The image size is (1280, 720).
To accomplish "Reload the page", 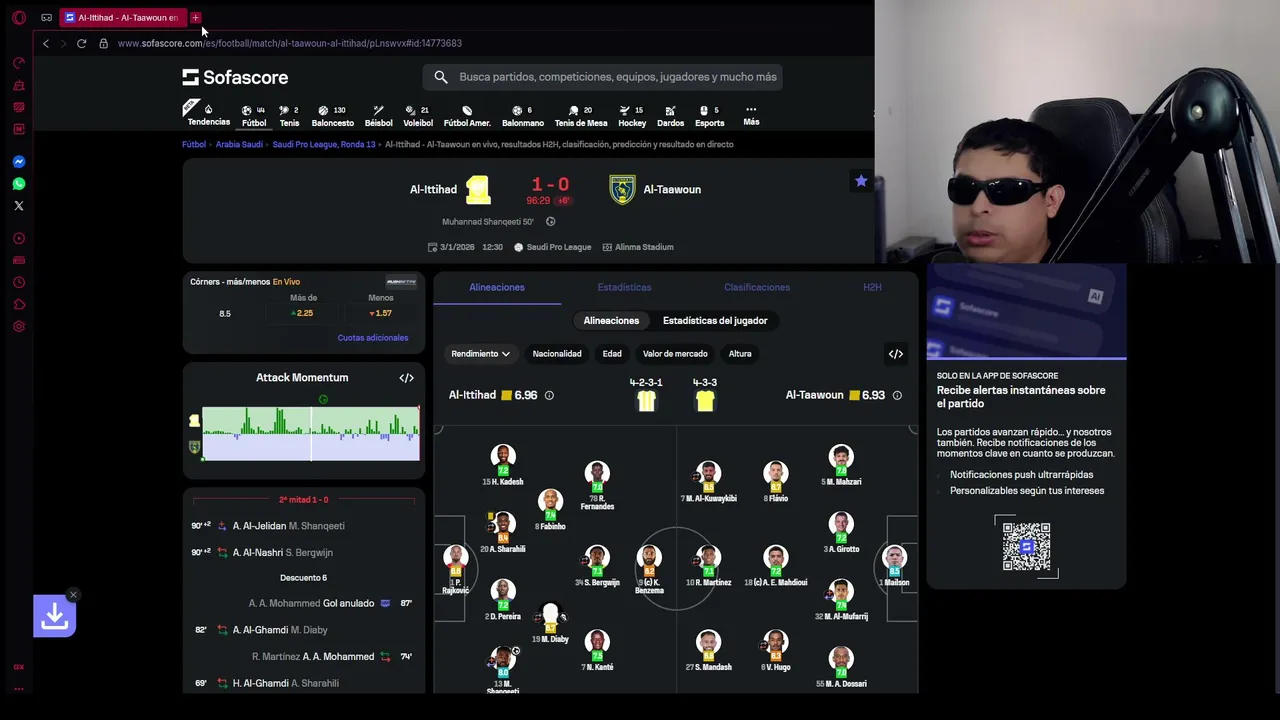I will coord(81,43).
